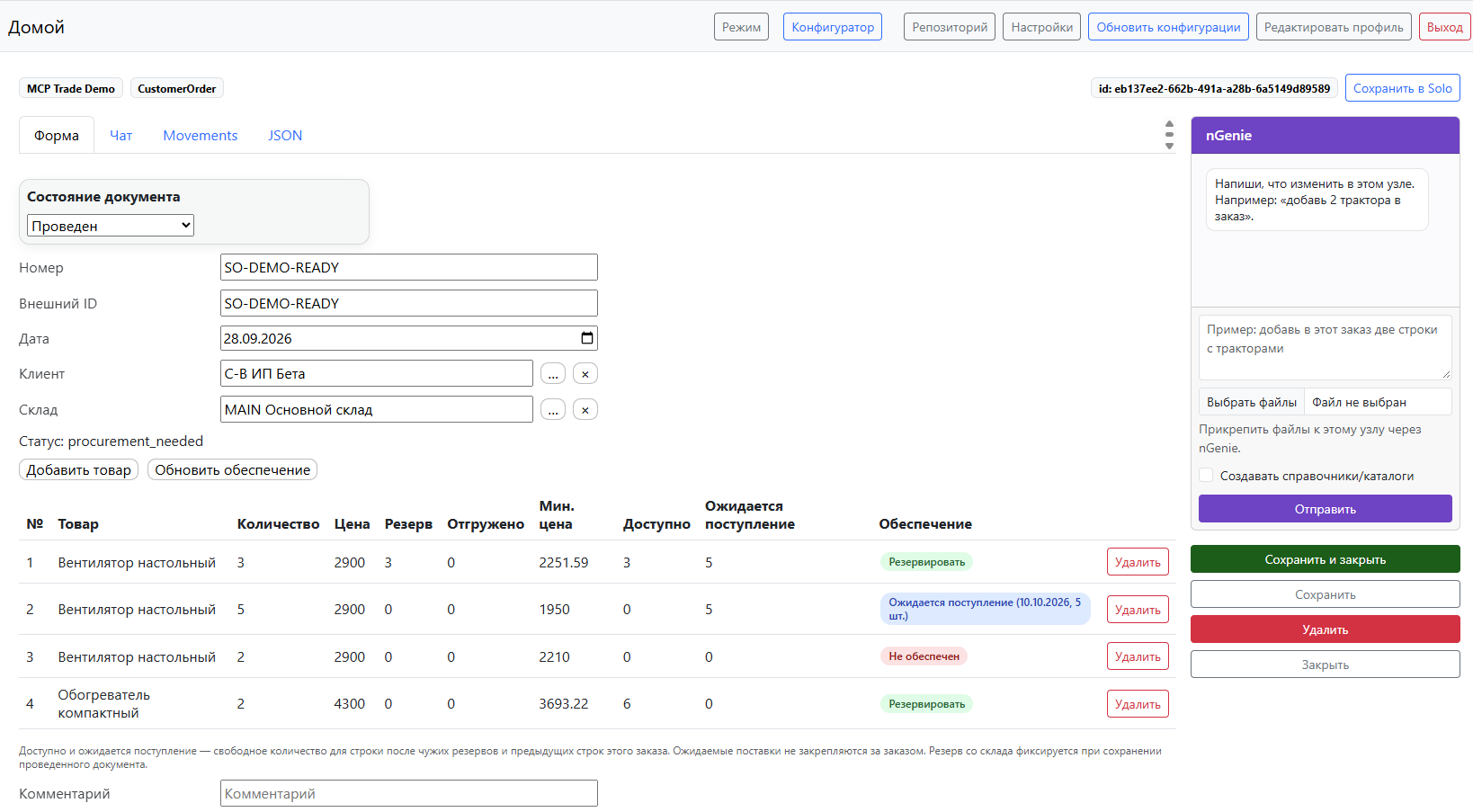The image size is (1473, 812).
Task: Clear the Склад field with the × button
Action: tap(585, 410)
